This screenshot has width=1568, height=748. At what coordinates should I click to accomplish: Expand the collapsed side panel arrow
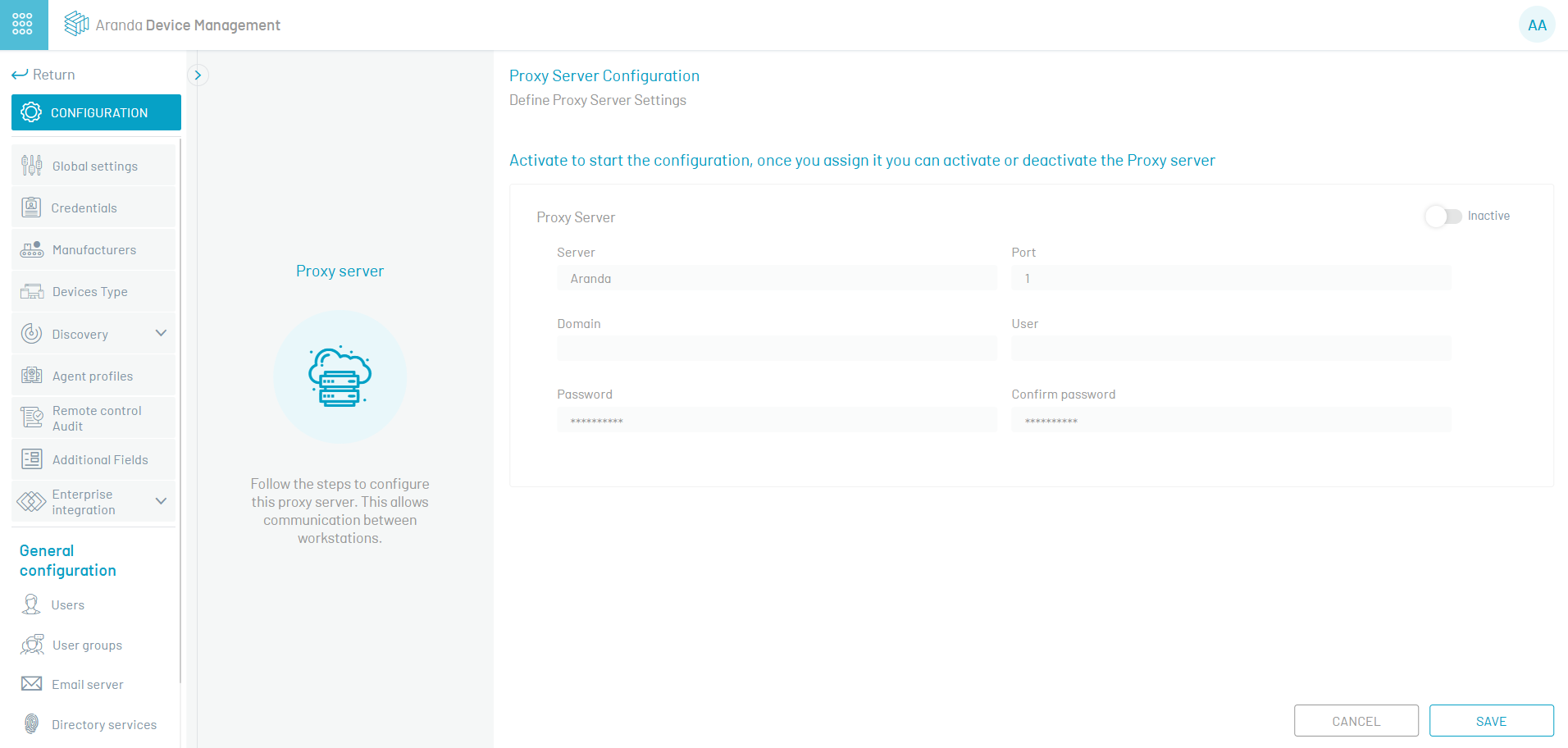[198, 75]
